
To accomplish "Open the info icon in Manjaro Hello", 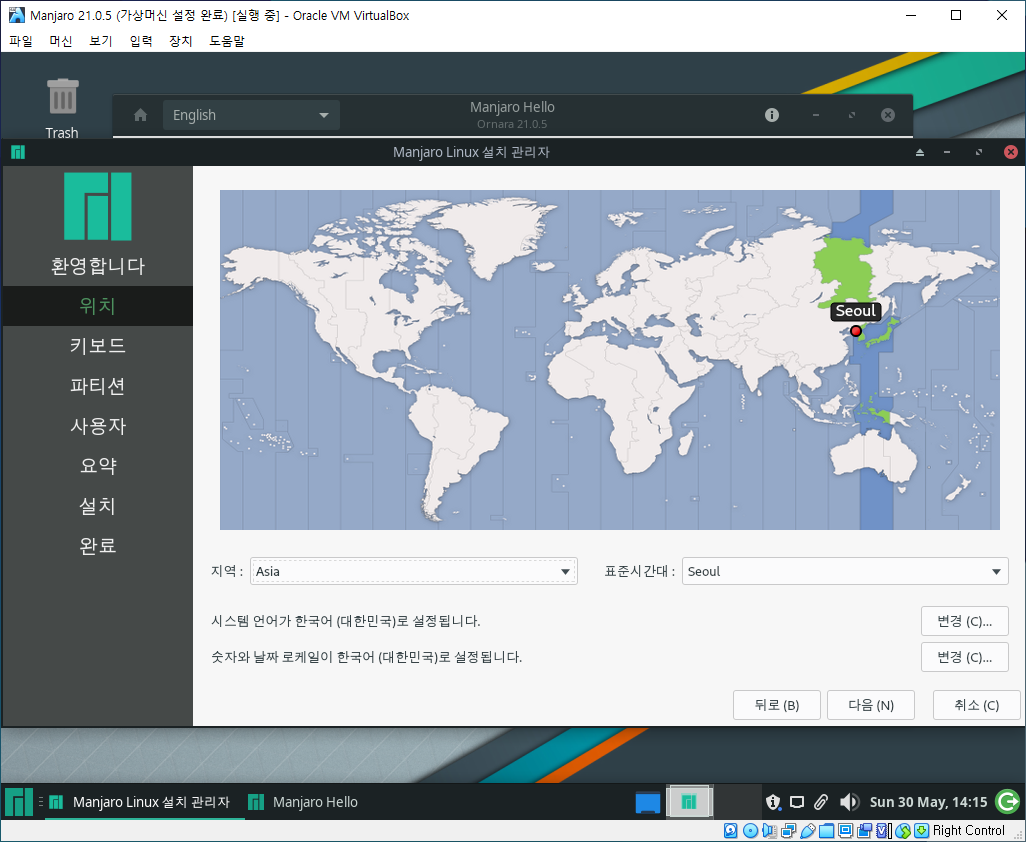I will [772, 115].
